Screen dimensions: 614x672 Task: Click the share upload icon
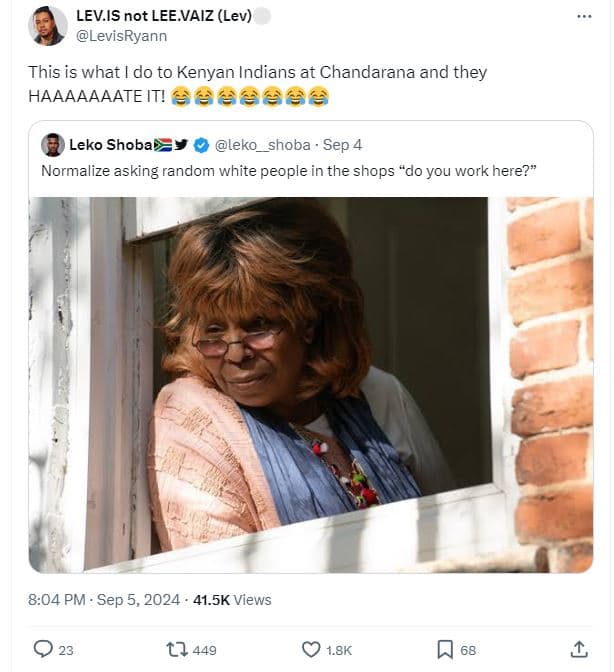[578, 649]
